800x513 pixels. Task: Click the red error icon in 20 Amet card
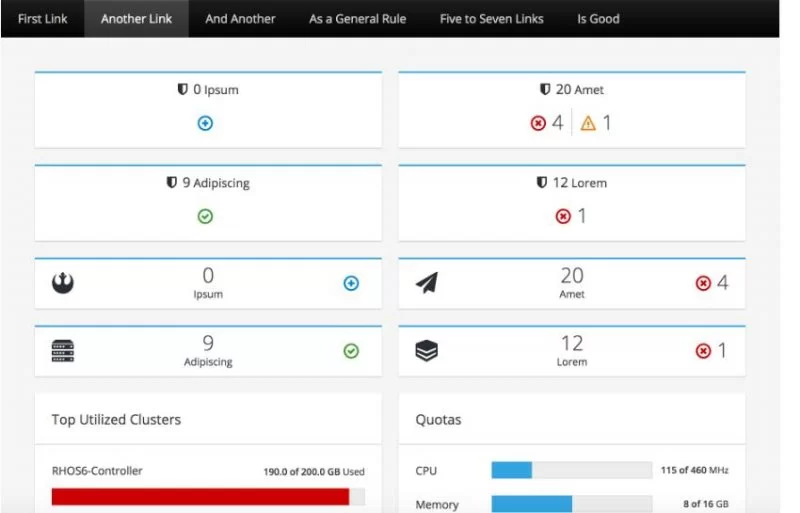point(538,123)
